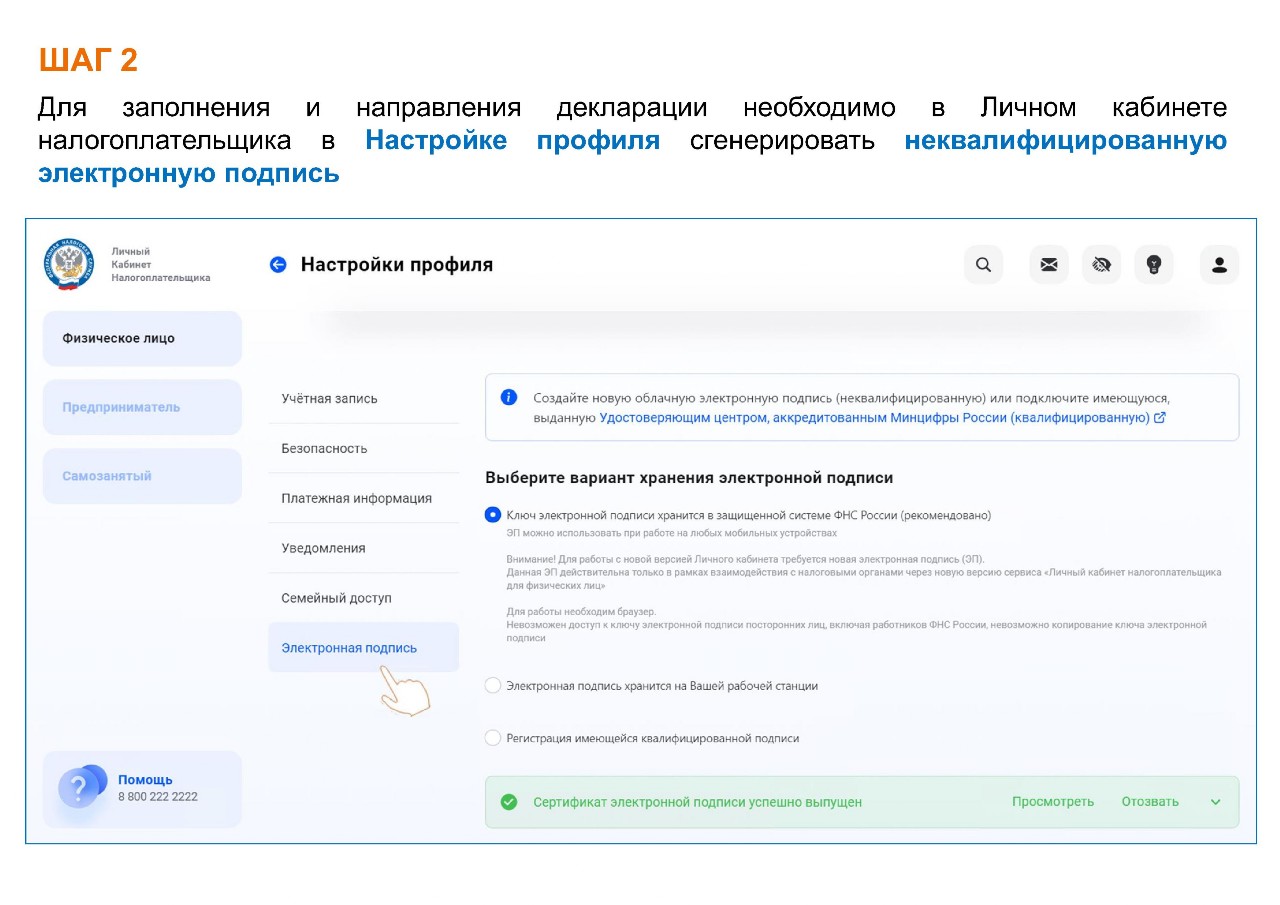Screen dimensions: 1280x905
Task: Click the lightbulb hints icon
Action: click(1154, 265)
